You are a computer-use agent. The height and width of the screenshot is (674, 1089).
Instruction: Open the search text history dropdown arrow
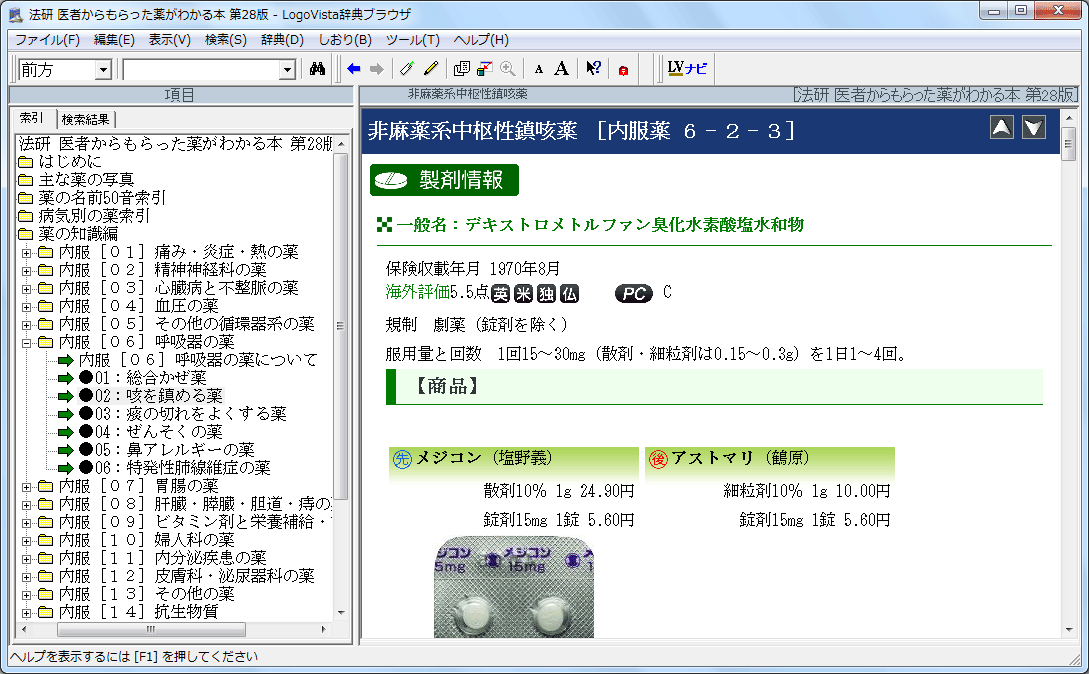288,70
